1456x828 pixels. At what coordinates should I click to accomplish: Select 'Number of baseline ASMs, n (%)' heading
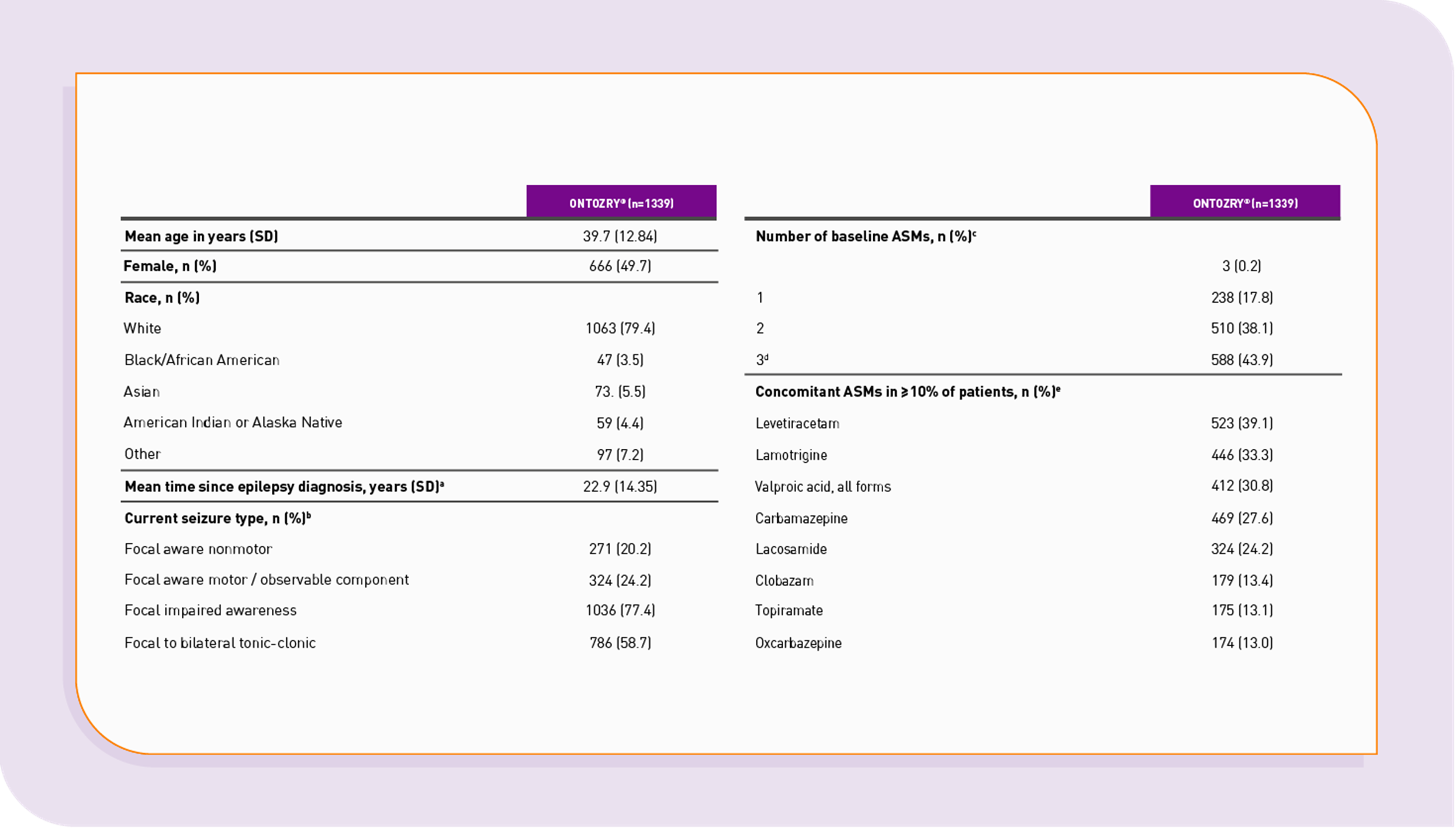click(x=866, y=236)
